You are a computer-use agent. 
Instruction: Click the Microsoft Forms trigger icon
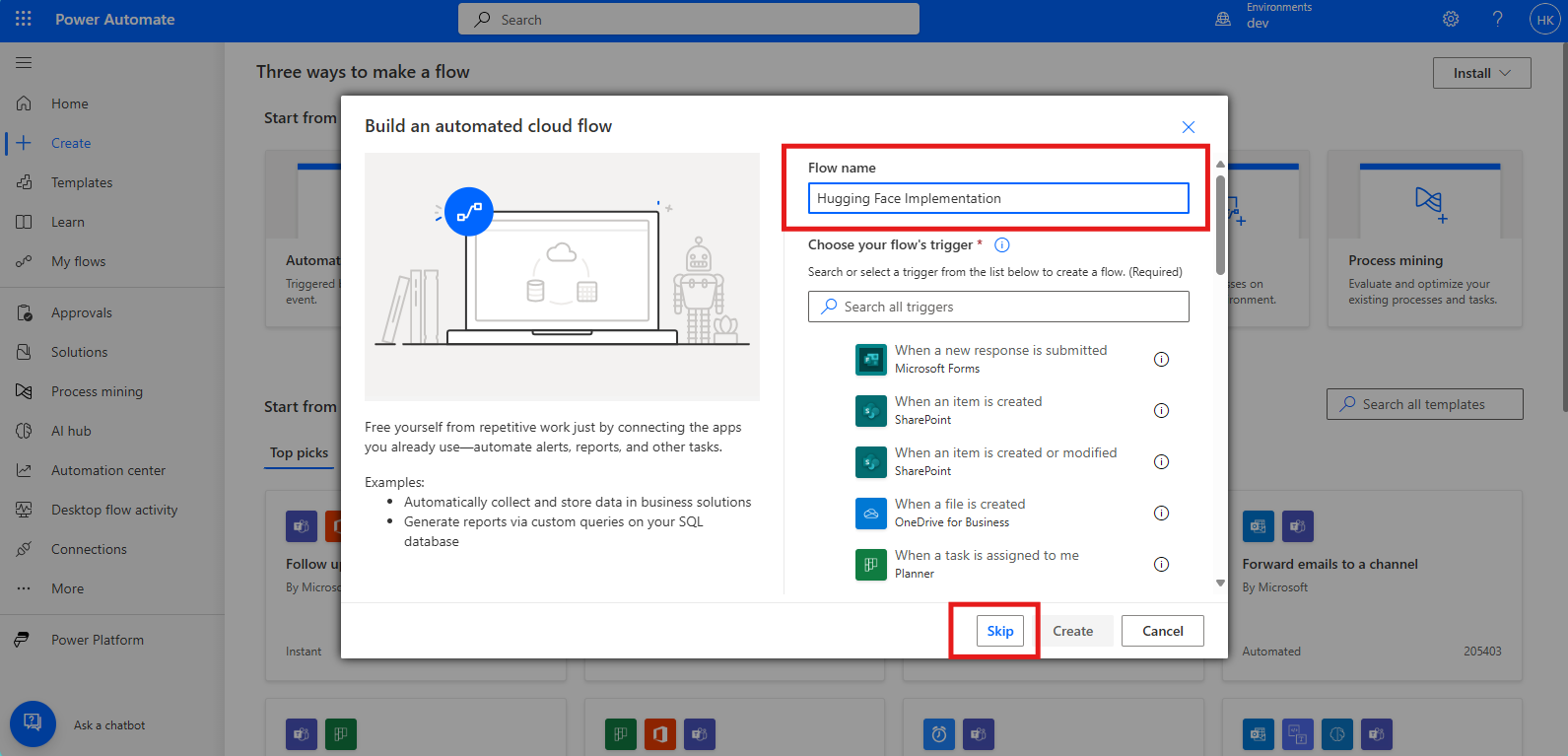[x=871, y=359]
